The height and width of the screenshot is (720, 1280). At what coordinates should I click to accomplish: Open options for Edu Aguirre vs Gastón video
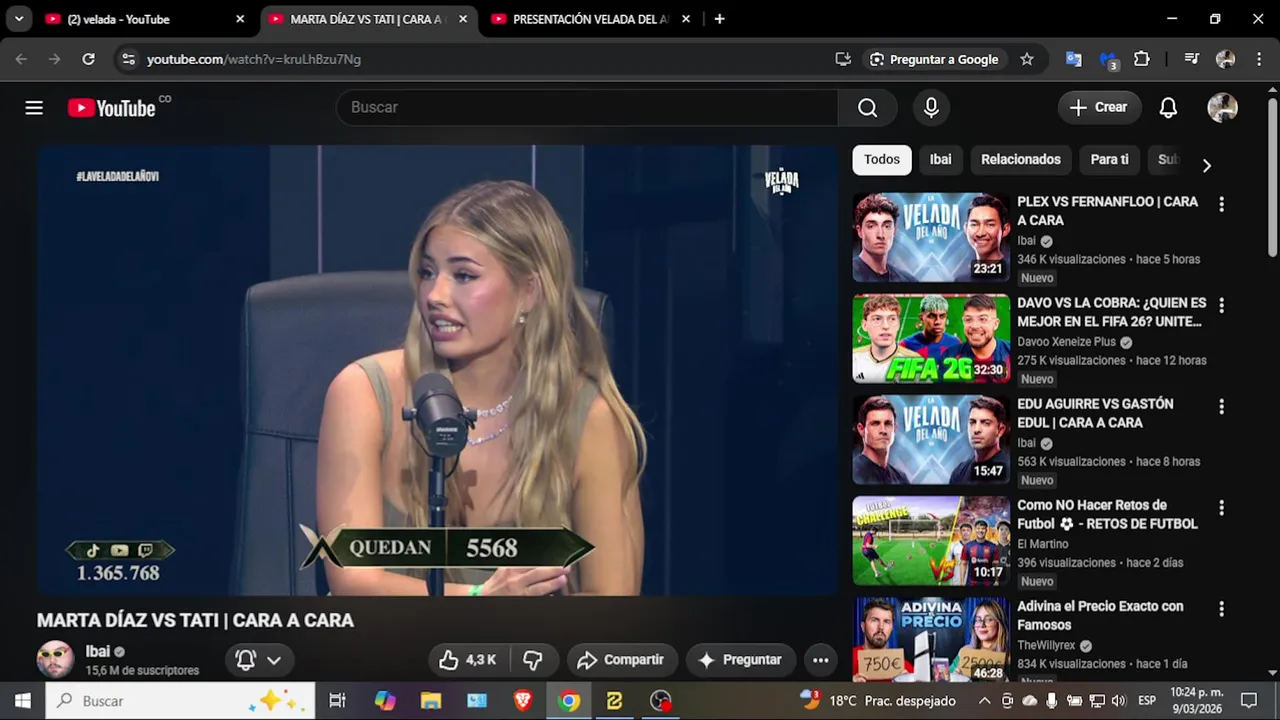click(1221, 406)
